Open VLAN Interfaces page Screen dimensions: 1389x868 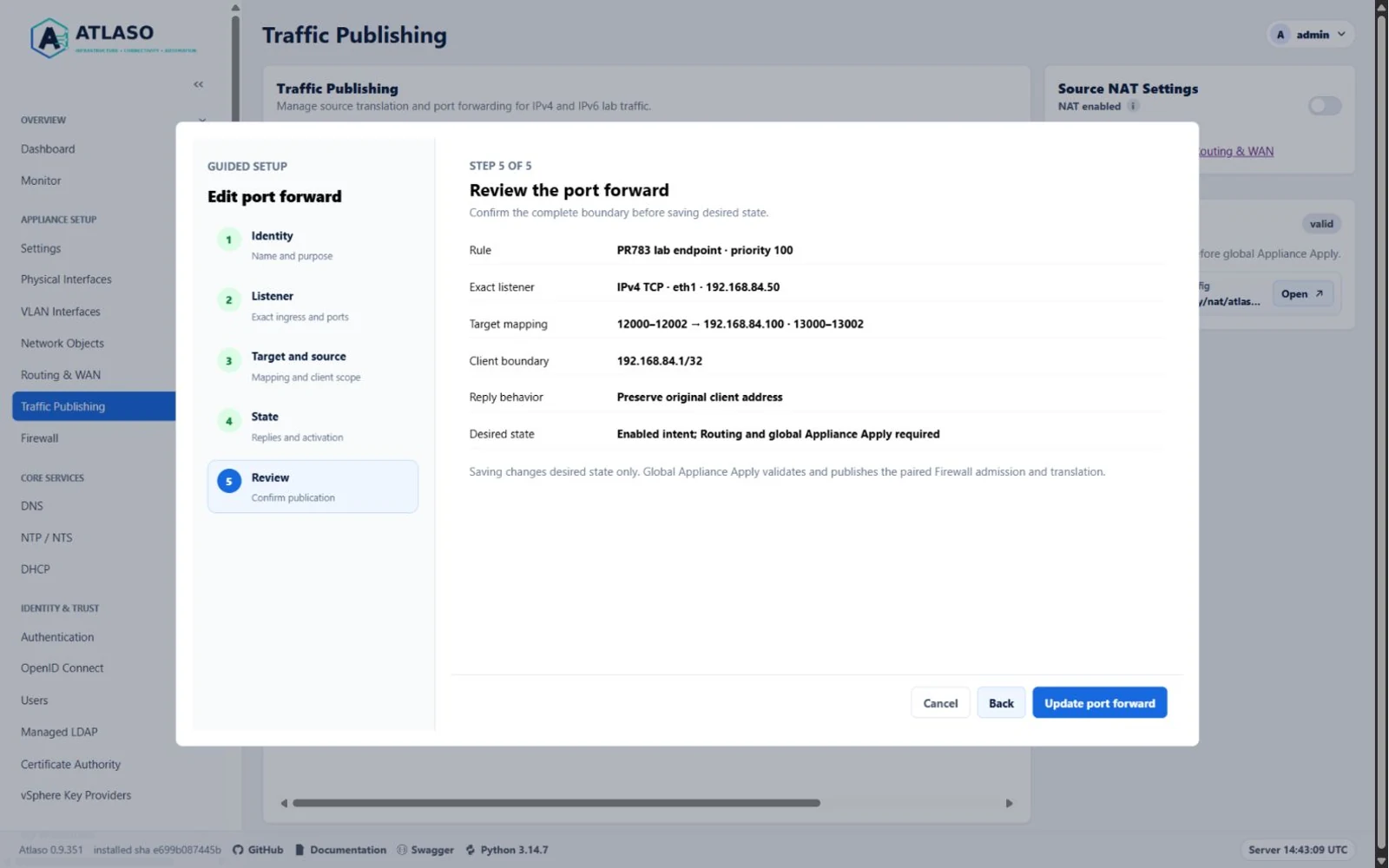pyautogui.click(x=61, y=312)
